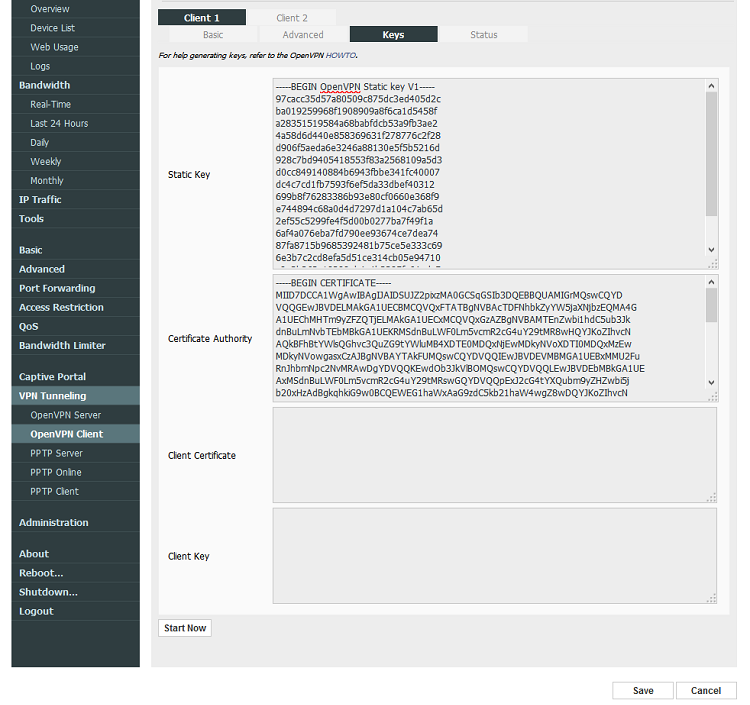Image resolution: width=750 pixels, height=705 pixels.
Task: Click inside the Client Certificate text area
Action: [x=494, y=455]
